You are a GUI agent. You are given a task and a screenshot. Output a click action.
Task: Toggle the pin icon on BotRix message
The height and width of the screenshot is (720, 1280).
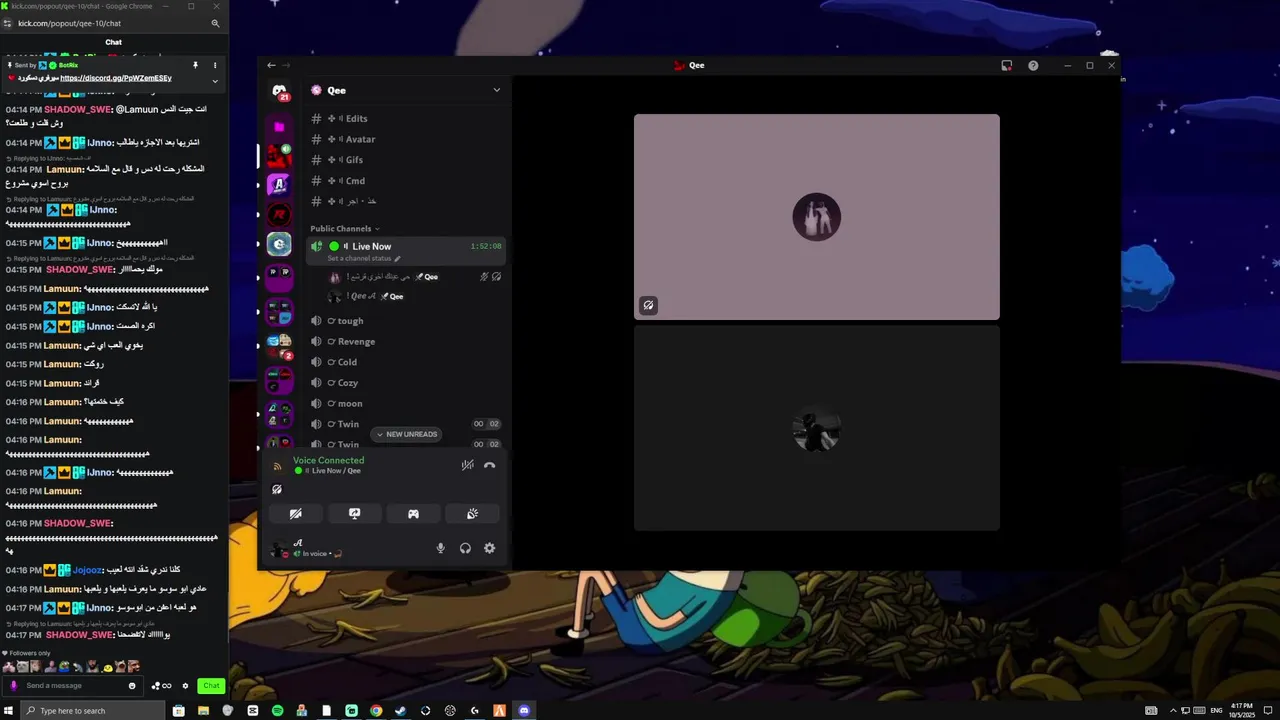196,65
